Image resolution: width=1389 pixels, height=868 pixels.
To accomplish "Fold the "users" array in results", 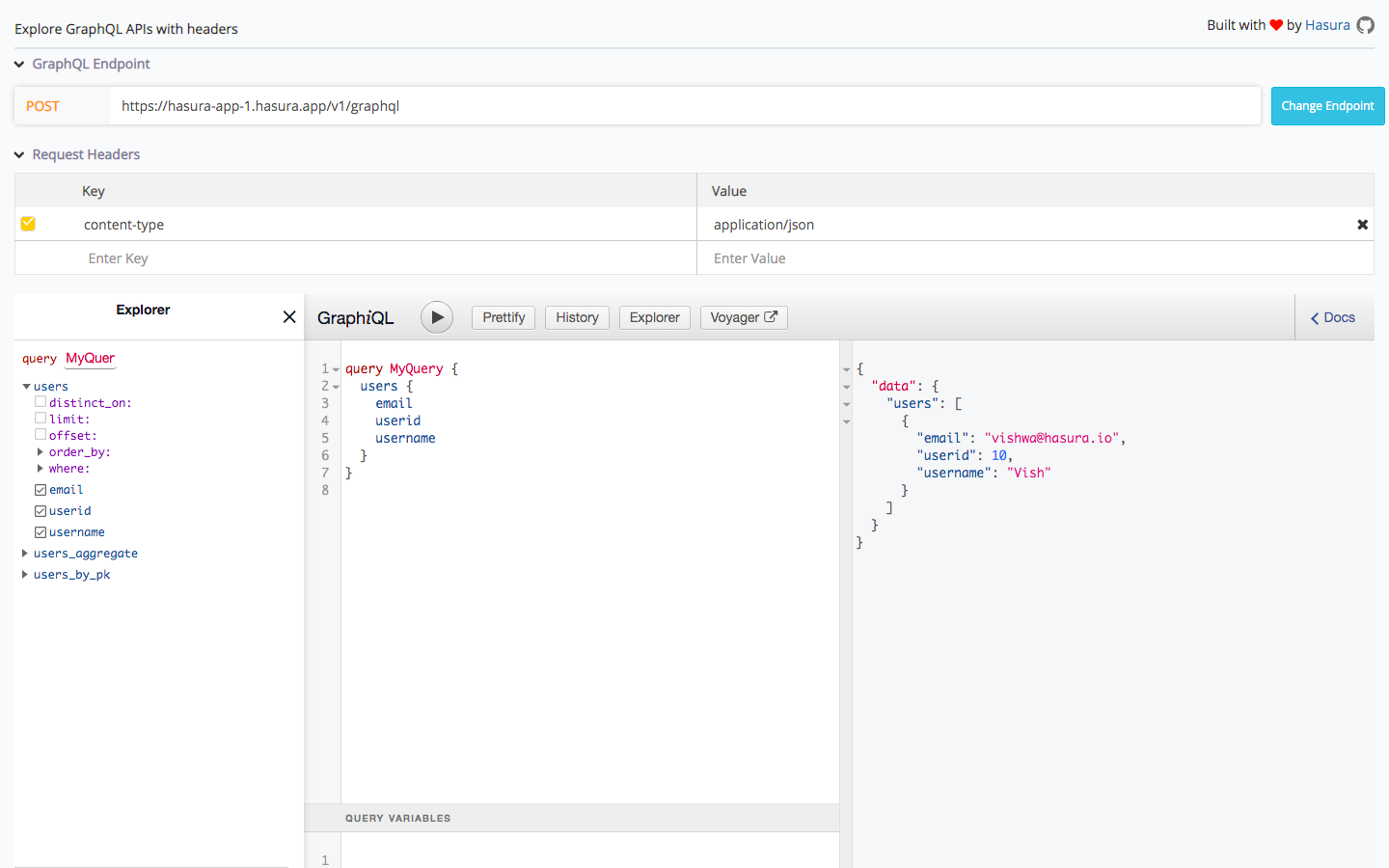I will point(847,404).
